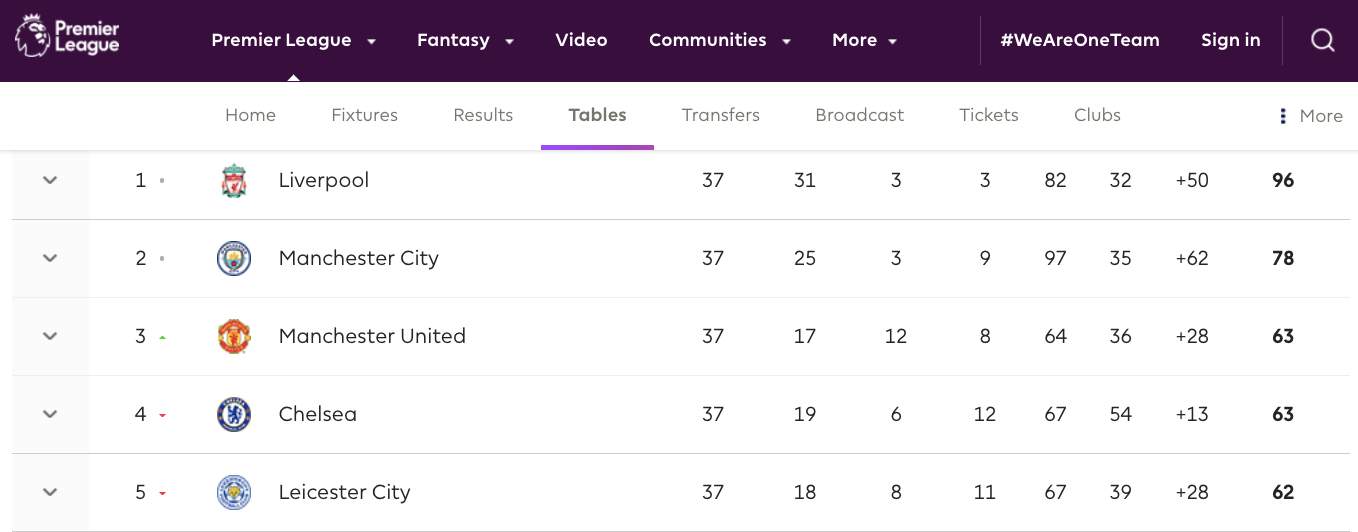Open the Premier League dropdown menu
Screen dimensions: 1358x532
coord(293,41)
